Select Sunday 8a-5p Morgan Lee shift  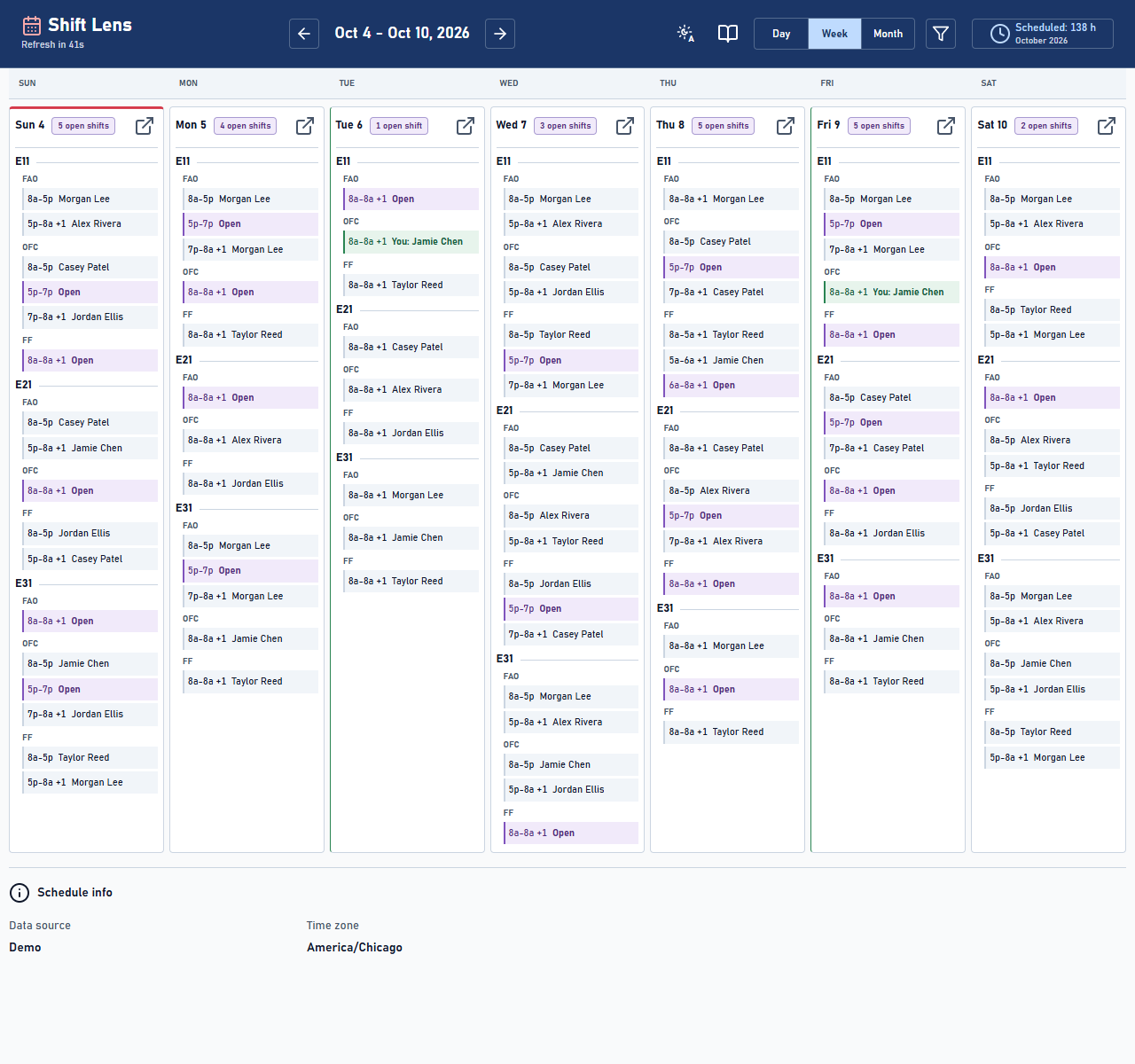tap(90, 199)
